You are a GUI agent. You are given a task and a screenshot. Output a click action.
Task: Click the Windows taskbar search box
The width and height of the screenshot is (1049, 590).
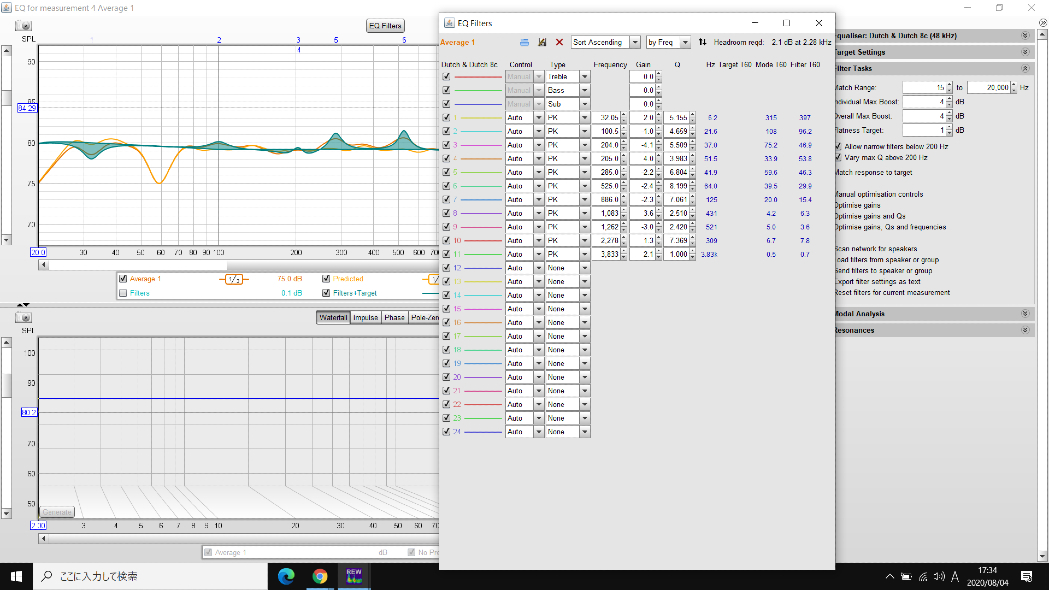150,576
